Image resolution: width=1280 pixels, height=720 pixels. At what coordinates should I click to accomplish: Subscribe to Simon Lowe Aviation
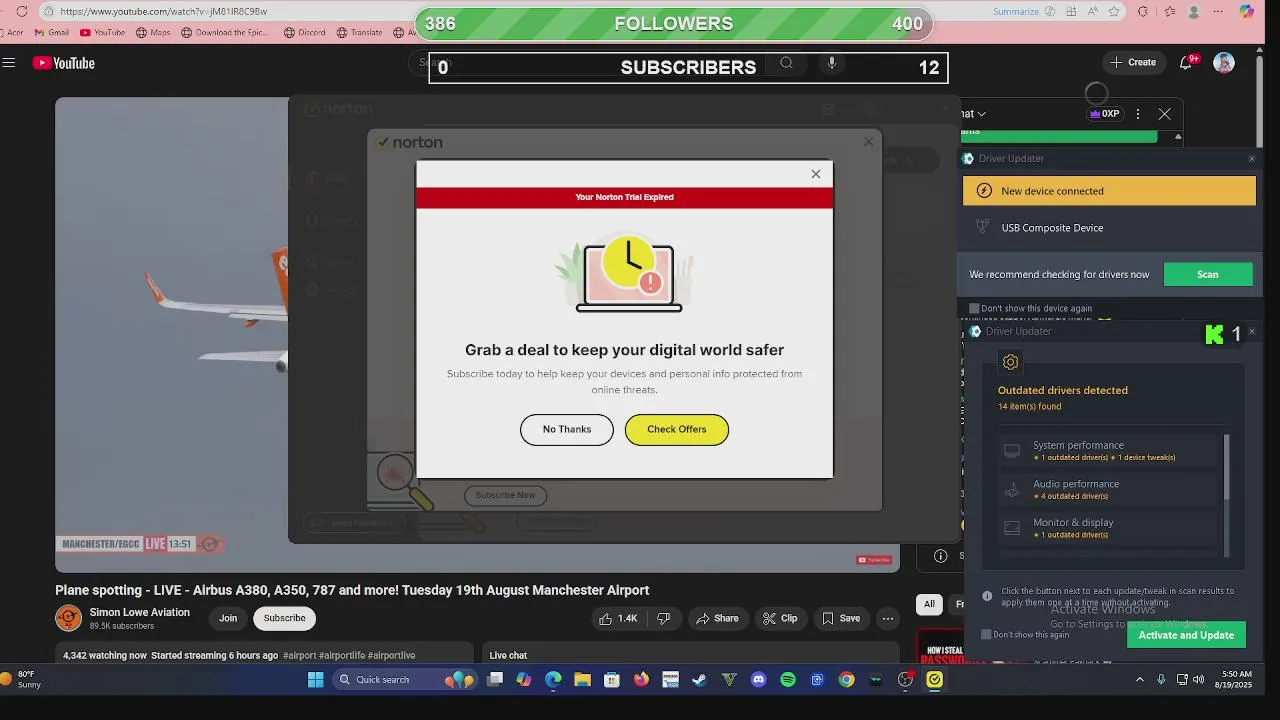(x=285, y=618)
